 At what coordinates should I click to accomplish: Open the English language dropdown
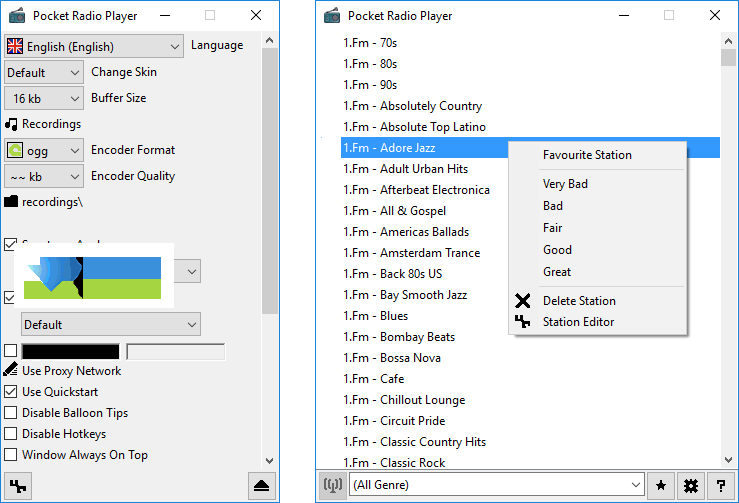click(x=94, y=46)
